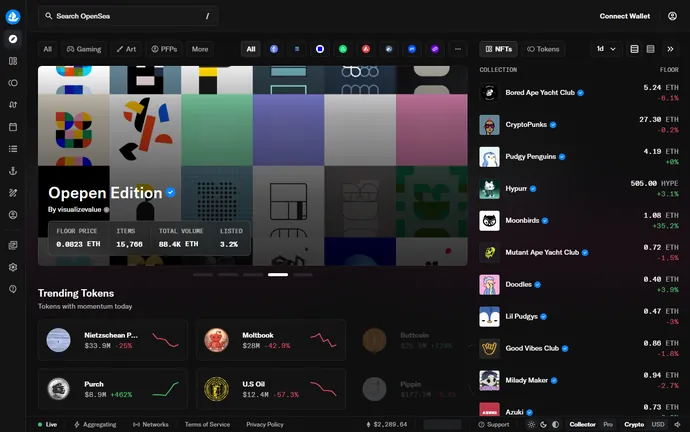Screen dimensions: 690x432
Task: Open the account profile icon top right
Action: pyautogui.click(x=672, y=16)
